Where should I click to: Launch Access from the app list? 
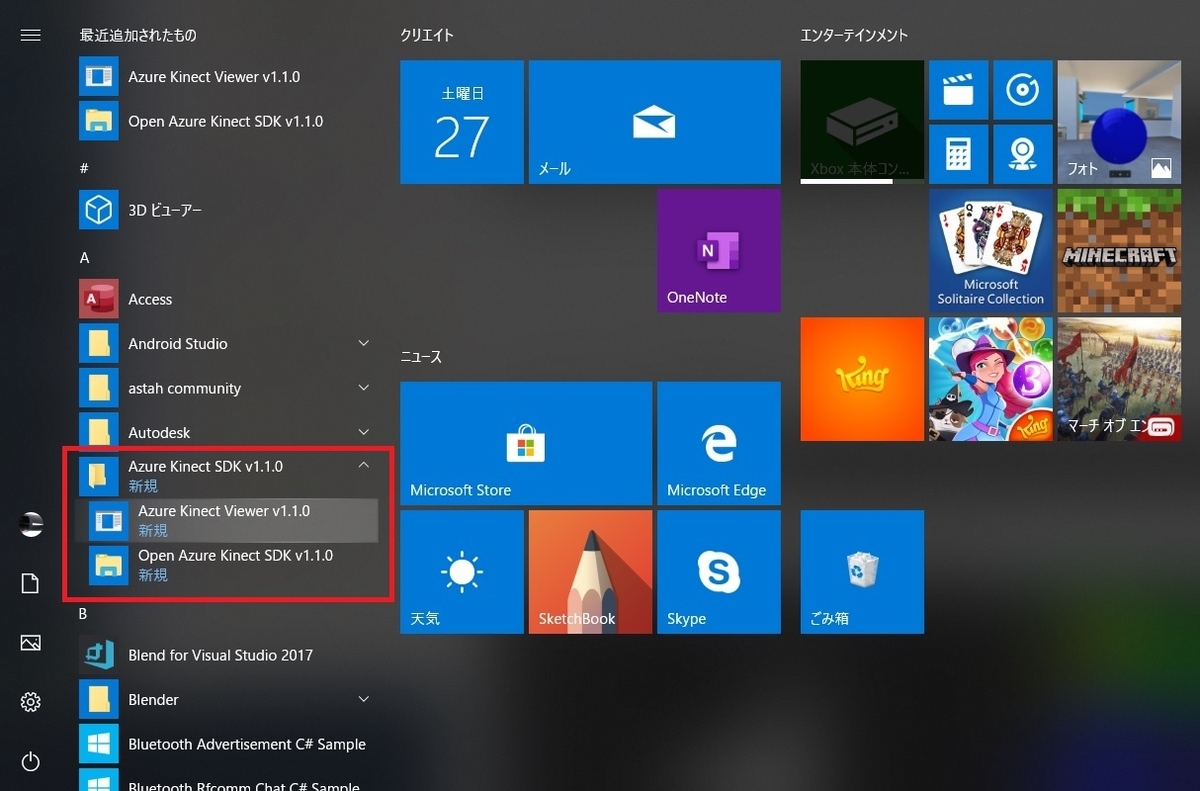point(228,299)
